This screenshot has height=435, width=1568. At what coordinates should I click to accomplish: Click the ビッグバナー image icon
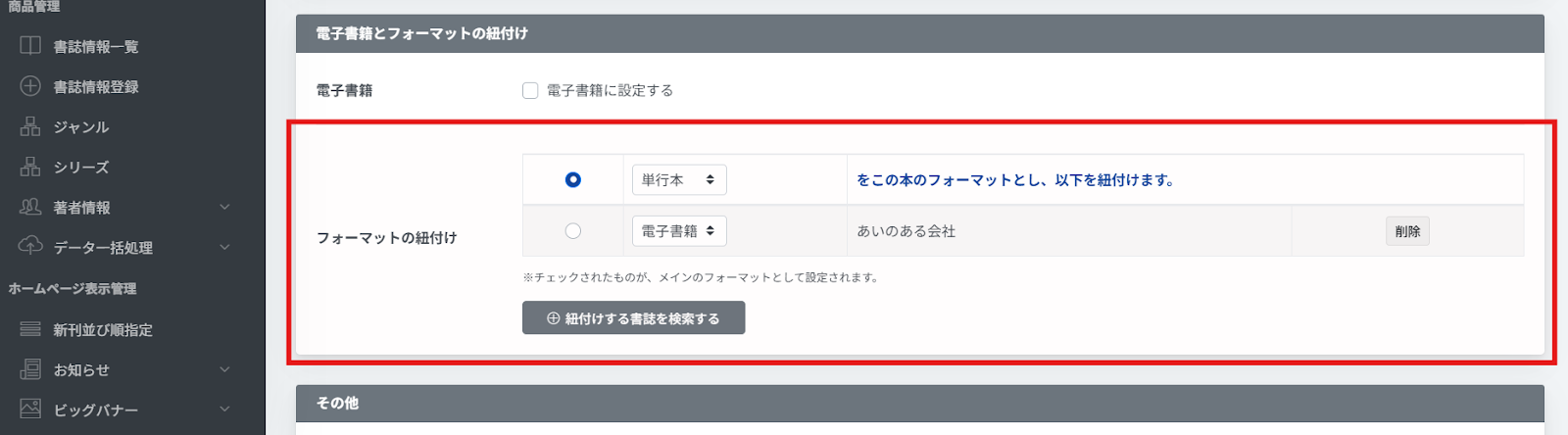tap(30, 409)
